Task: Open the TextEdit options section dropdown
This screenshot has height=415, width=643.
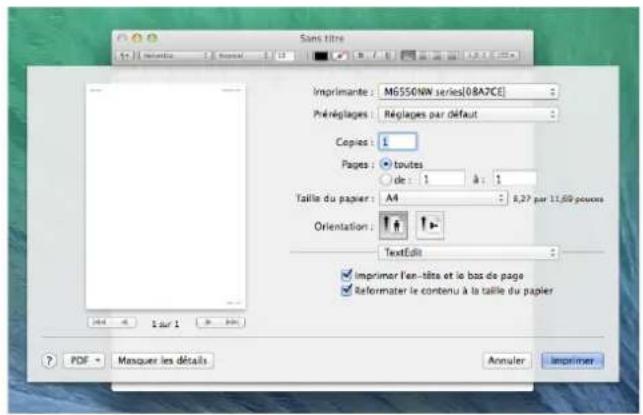Action: click(x=468, y=252)
